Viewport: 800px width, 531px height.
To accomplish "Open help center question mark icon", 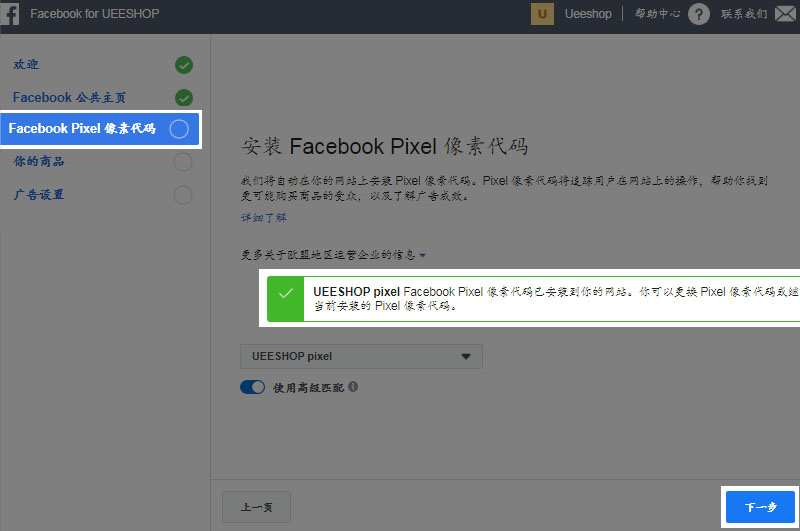I will pyautogui.click(x=698, y=14).
